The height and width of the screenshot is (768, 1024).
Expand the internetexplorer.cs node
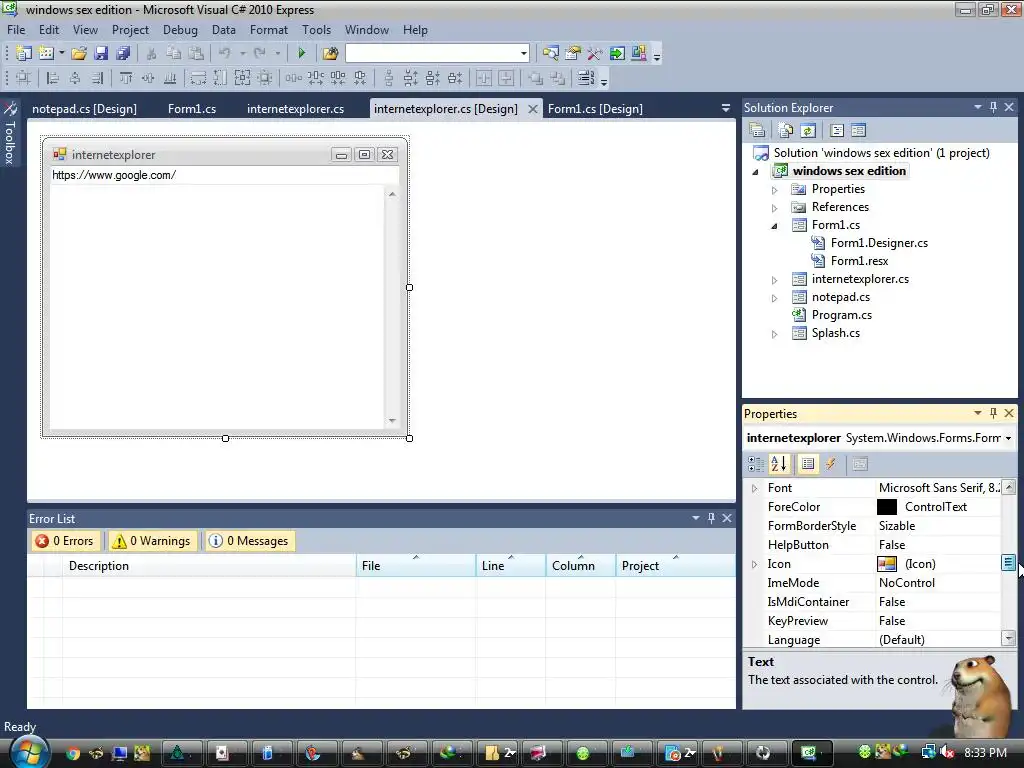(775, 280)
